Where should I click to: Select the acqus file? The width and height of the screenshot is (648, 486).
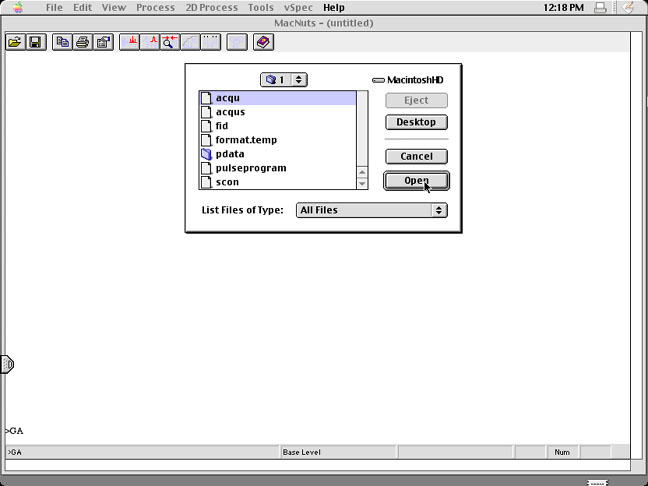pos(278,112)
